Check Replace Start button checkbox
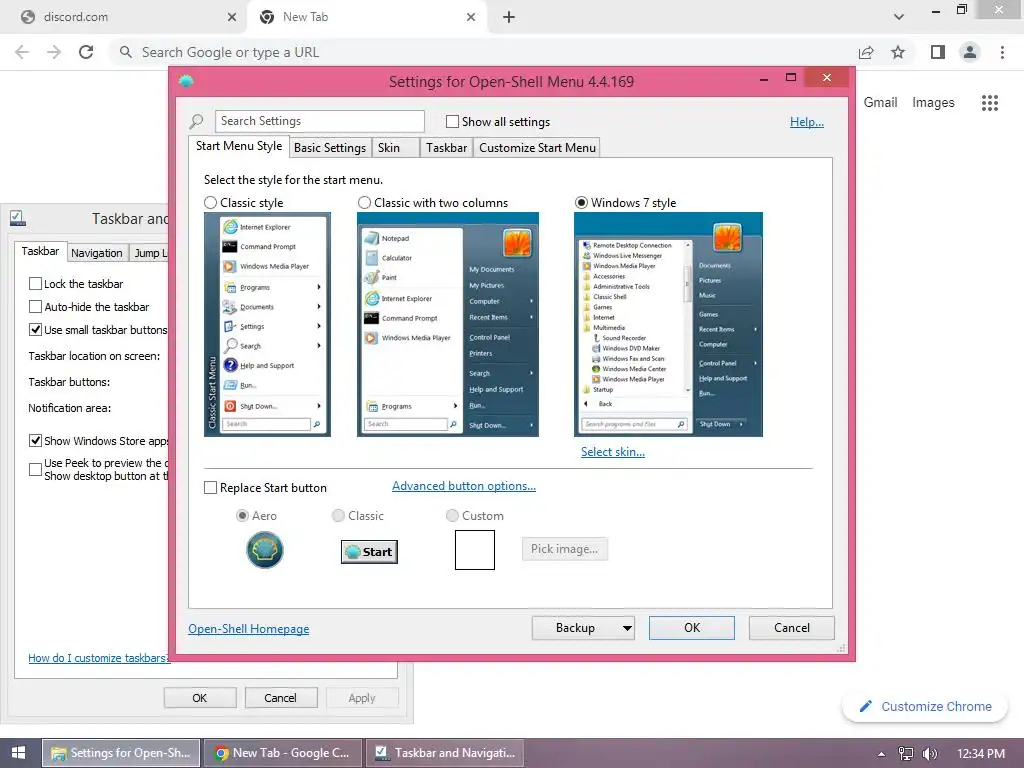1024x768 pixels. point(210,488)
